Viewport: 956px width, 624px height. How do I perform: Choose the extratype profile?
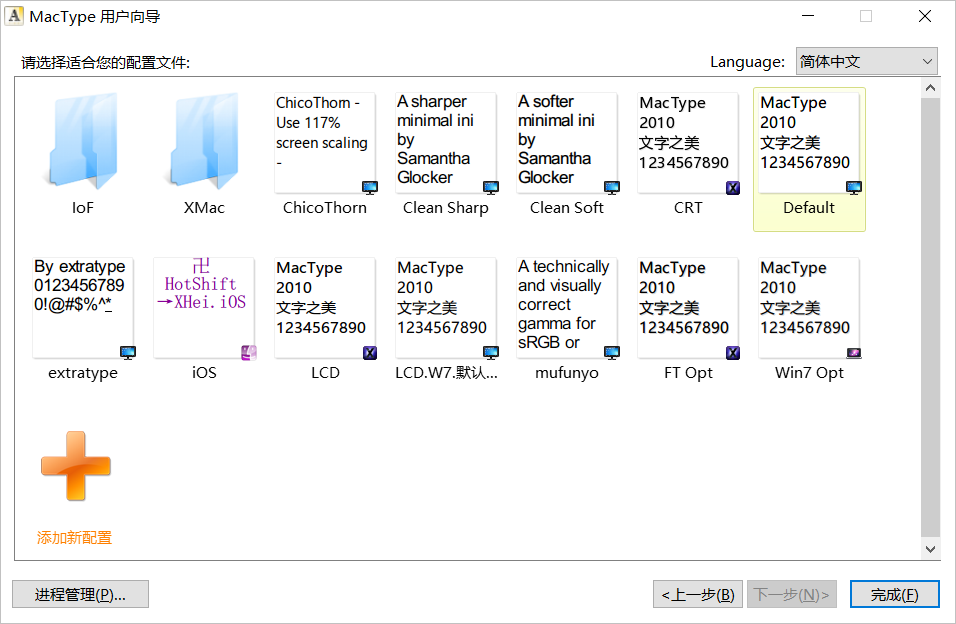coord(83,308)
